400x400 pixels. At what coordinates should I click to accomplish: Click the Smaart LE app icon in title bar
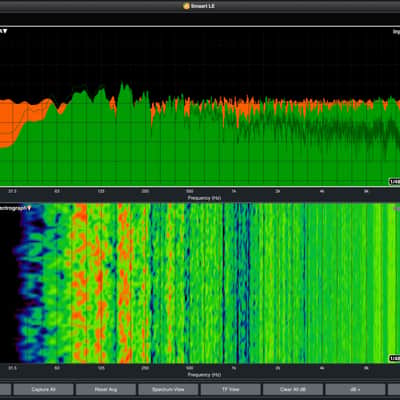pyautogui.click(x=186, y=6)
